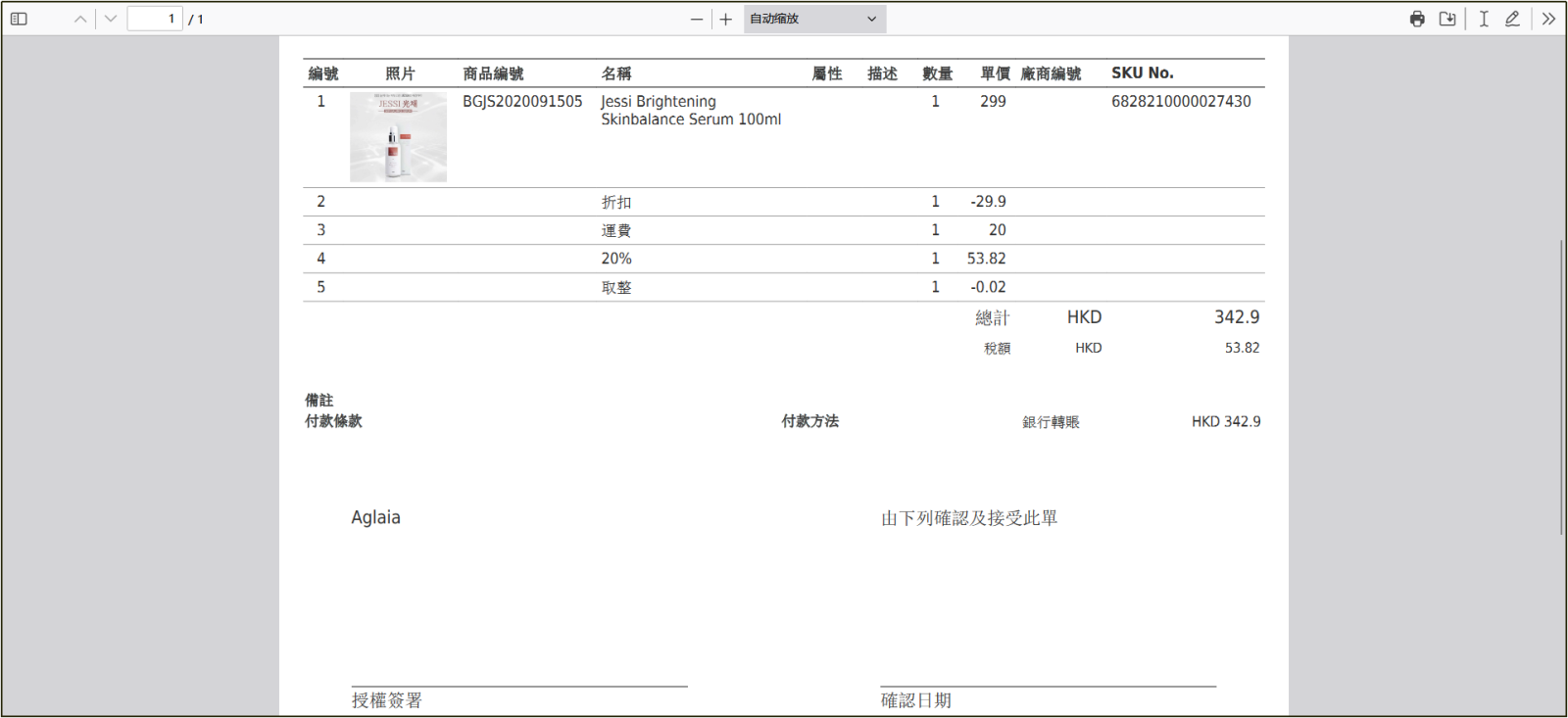Select the draw pen tool

tap(1513, 19)
